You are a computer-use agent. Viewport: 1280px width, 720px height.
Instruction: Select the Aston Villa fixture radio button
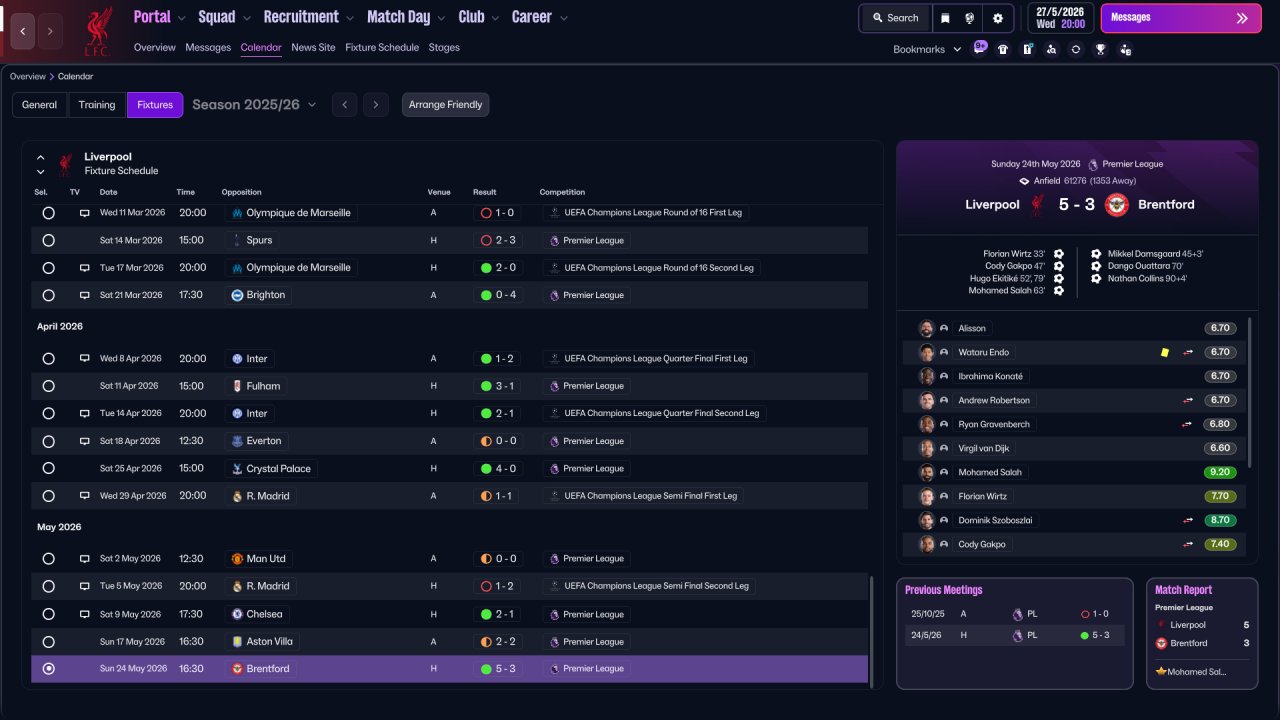click(x=48, y=642)
